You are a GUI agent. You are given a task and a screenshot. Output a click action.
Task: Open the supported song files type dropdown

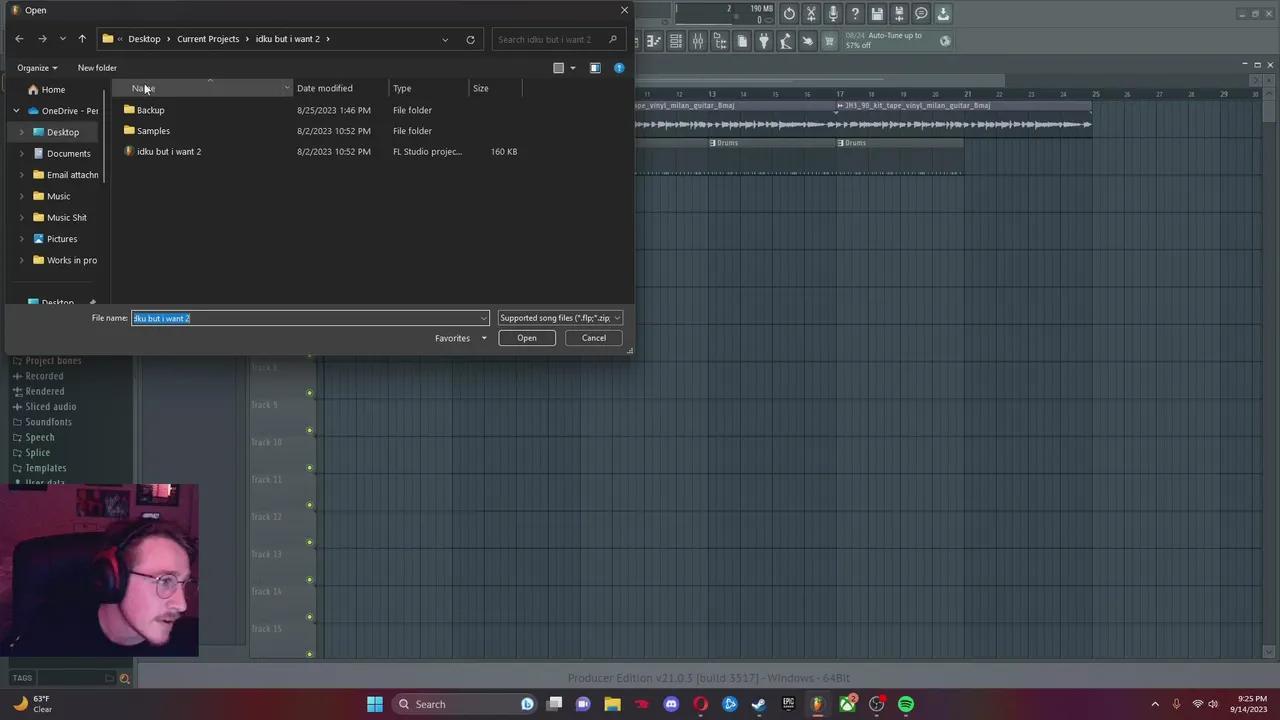click(x=560, y=318)
